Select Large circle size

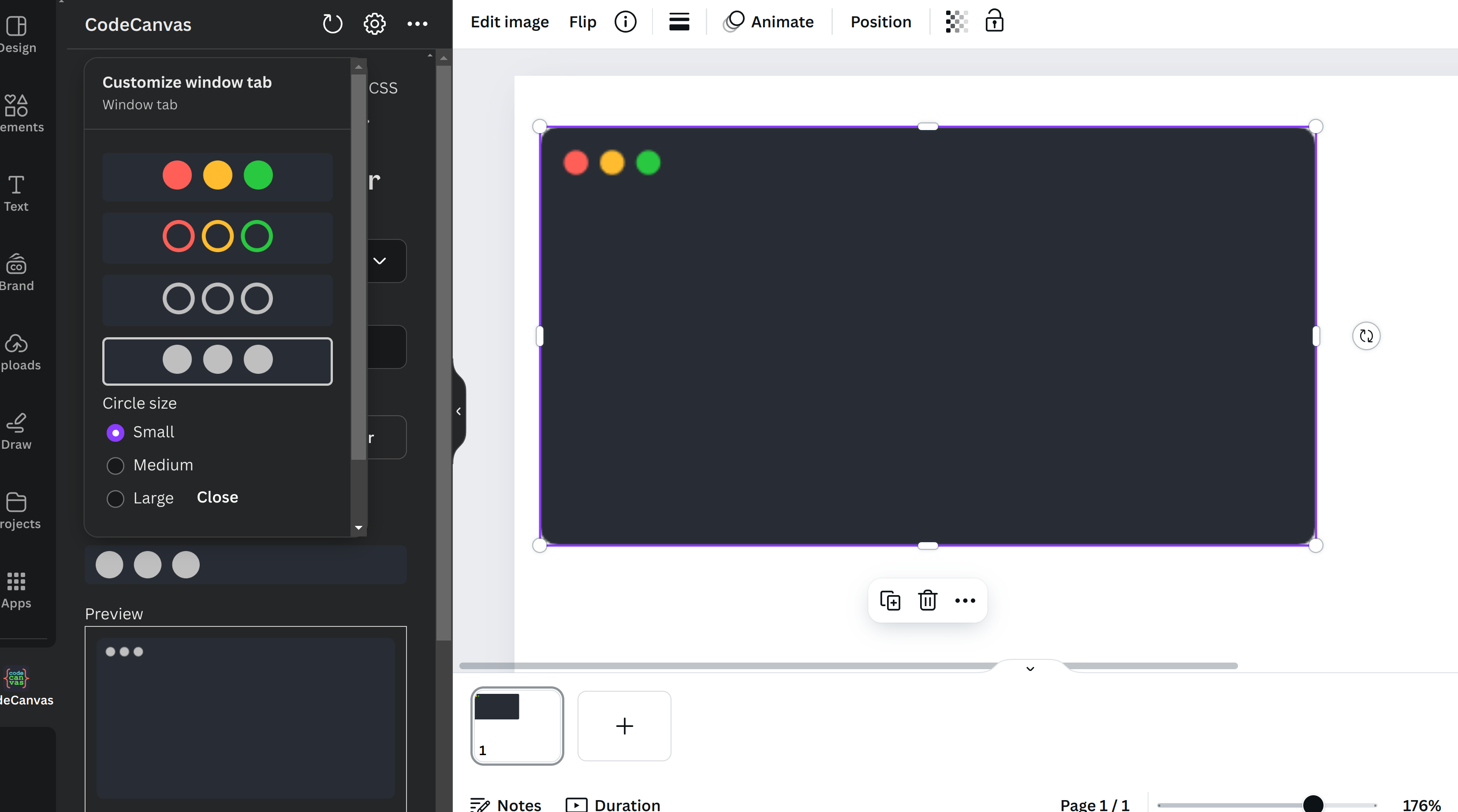coord(116,499)
